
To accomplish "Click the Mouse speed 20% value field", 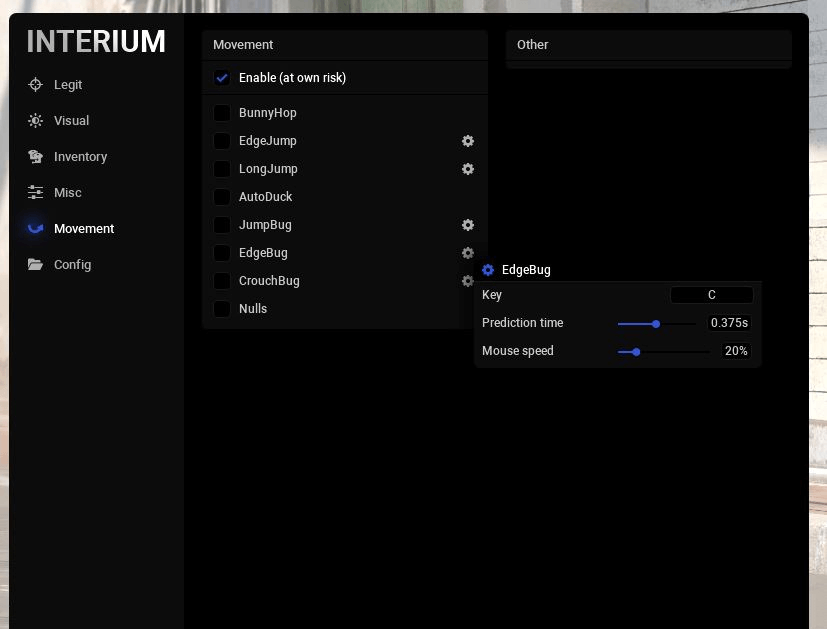I will click(736, 351).
